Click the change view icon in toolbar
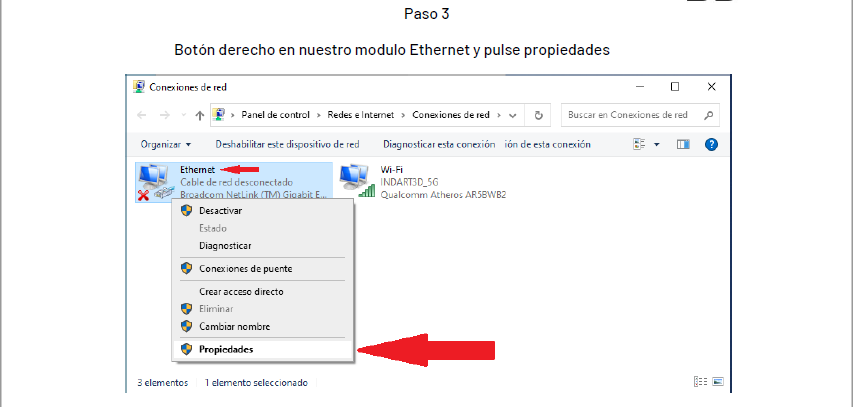 (639, 144)
